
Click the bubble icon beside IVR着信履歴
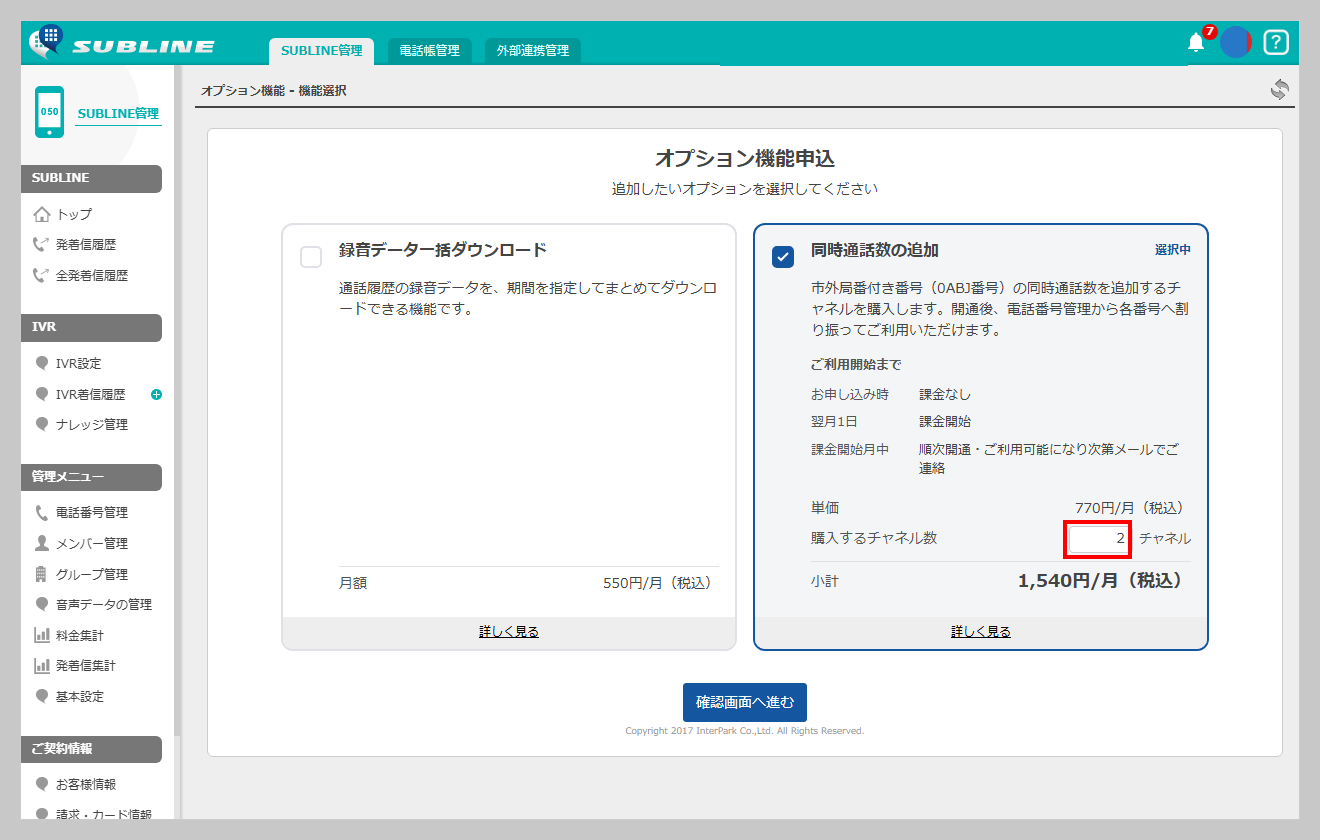[41, 394]
